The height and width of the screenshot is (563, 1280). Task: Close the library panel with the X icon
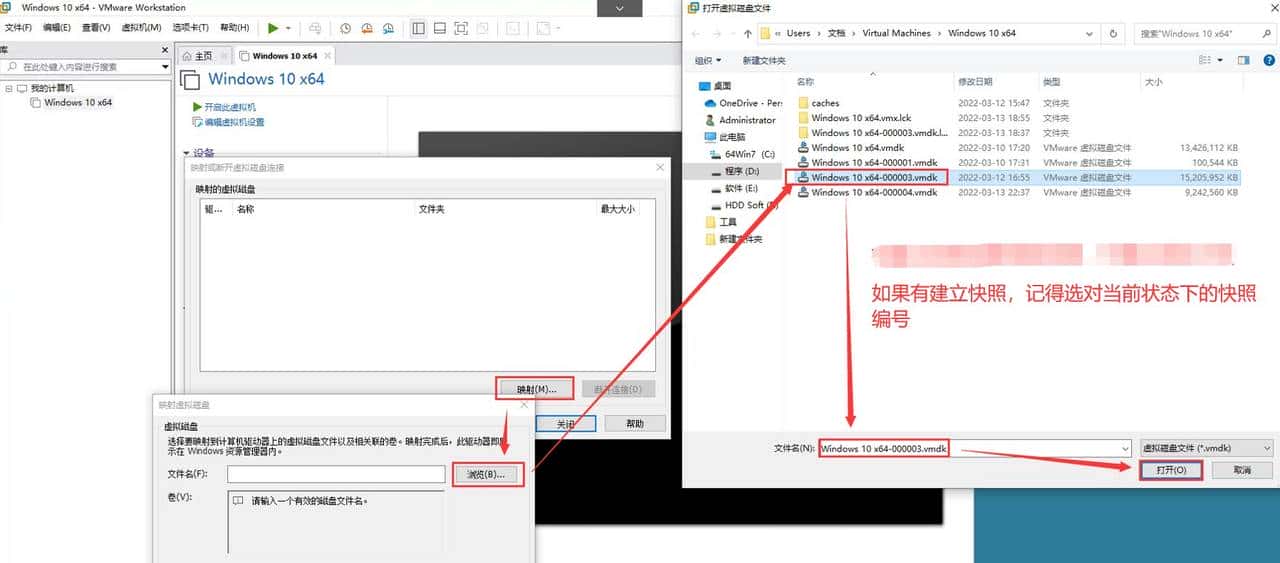coord(165,49)
